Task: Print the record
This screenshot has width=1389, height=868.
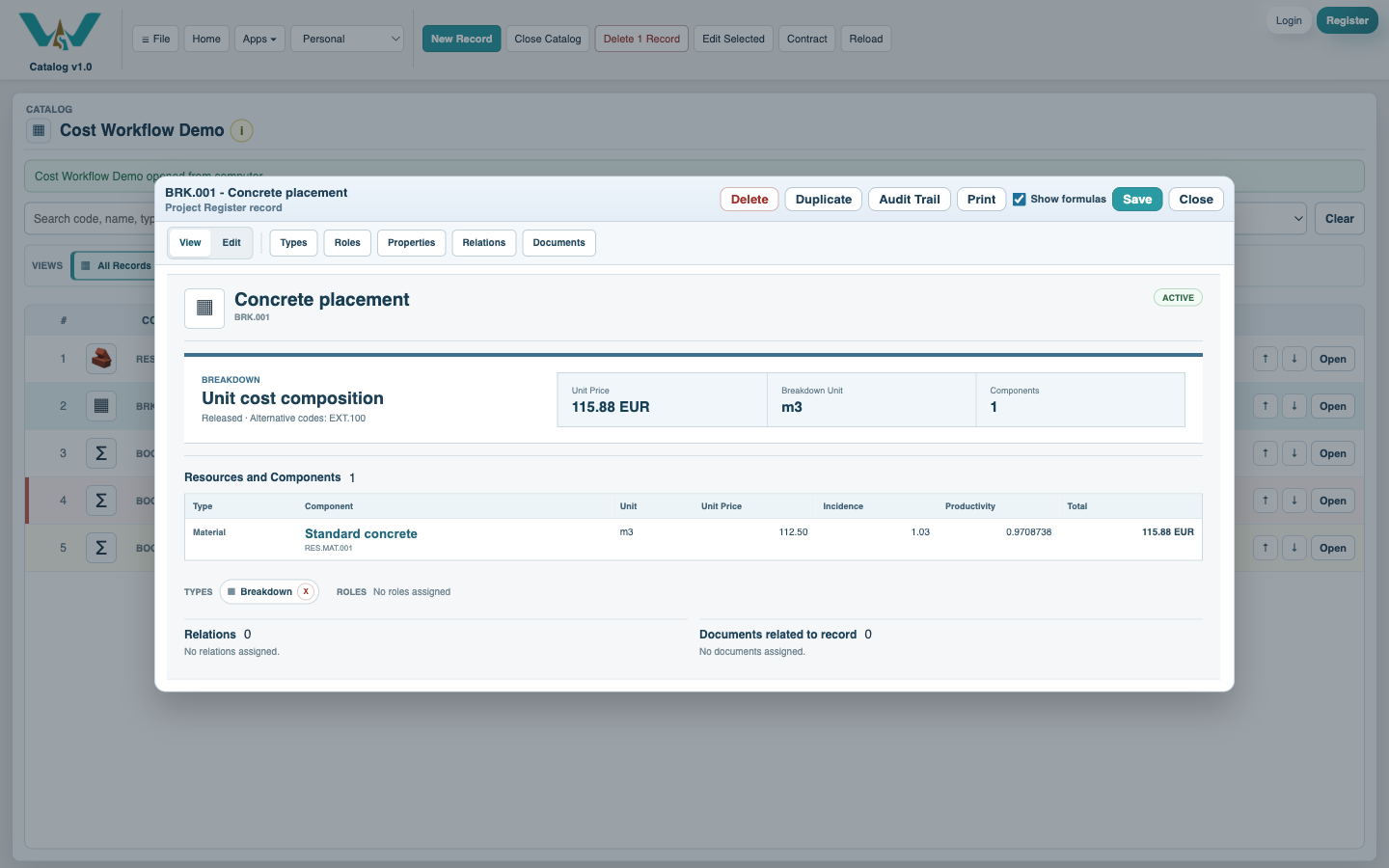Action: click(982, 200)
